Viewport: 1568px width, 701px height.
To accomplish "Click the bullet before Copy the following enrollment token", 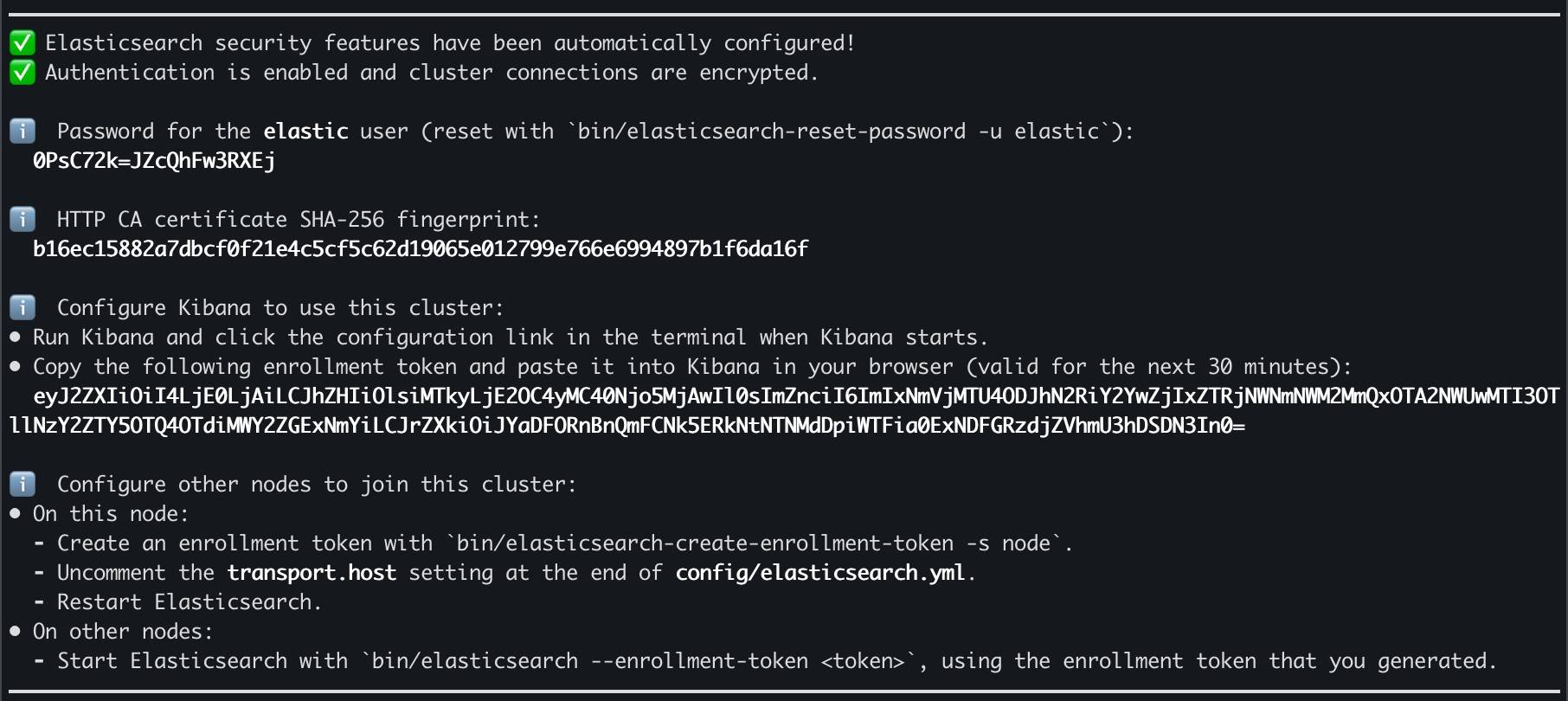I will pyautogui.click(x=15, y=366).
